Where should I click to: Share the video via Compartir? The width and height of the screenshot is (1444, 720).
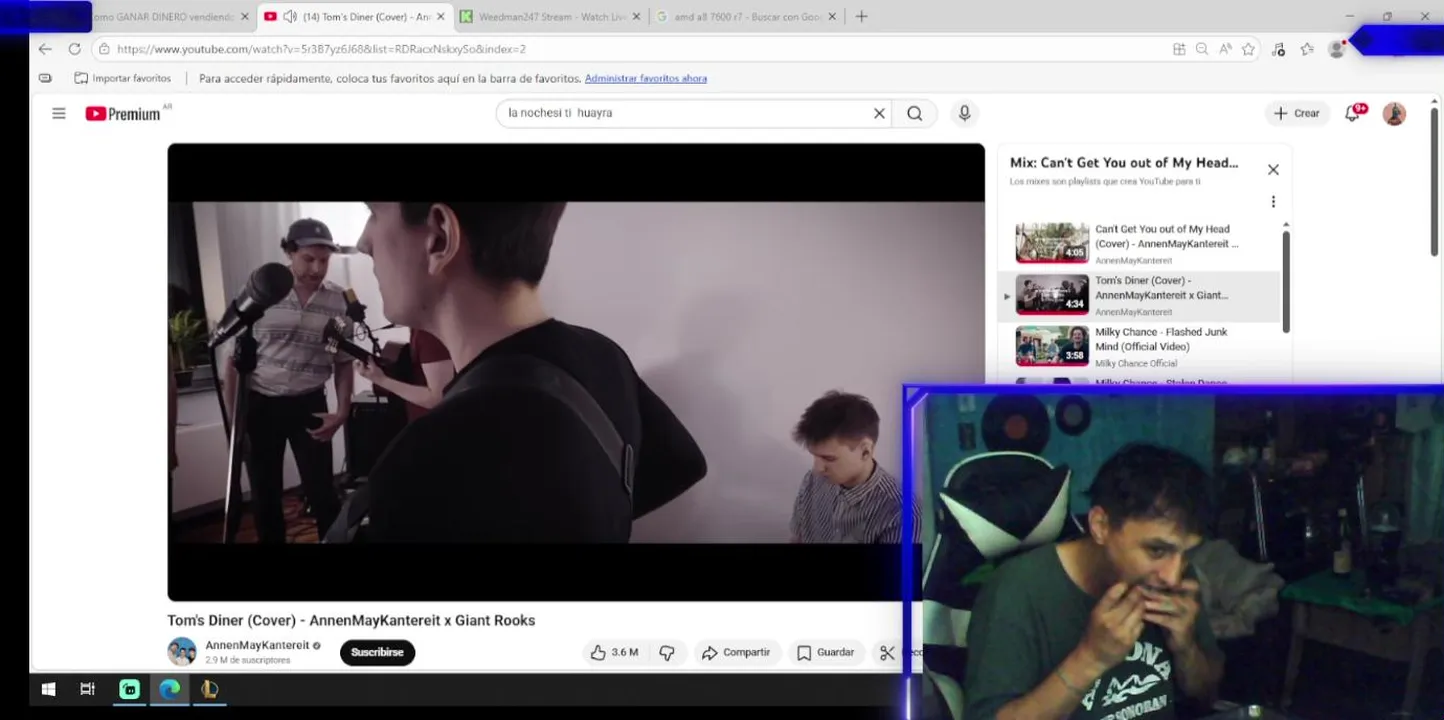(736, 653)
